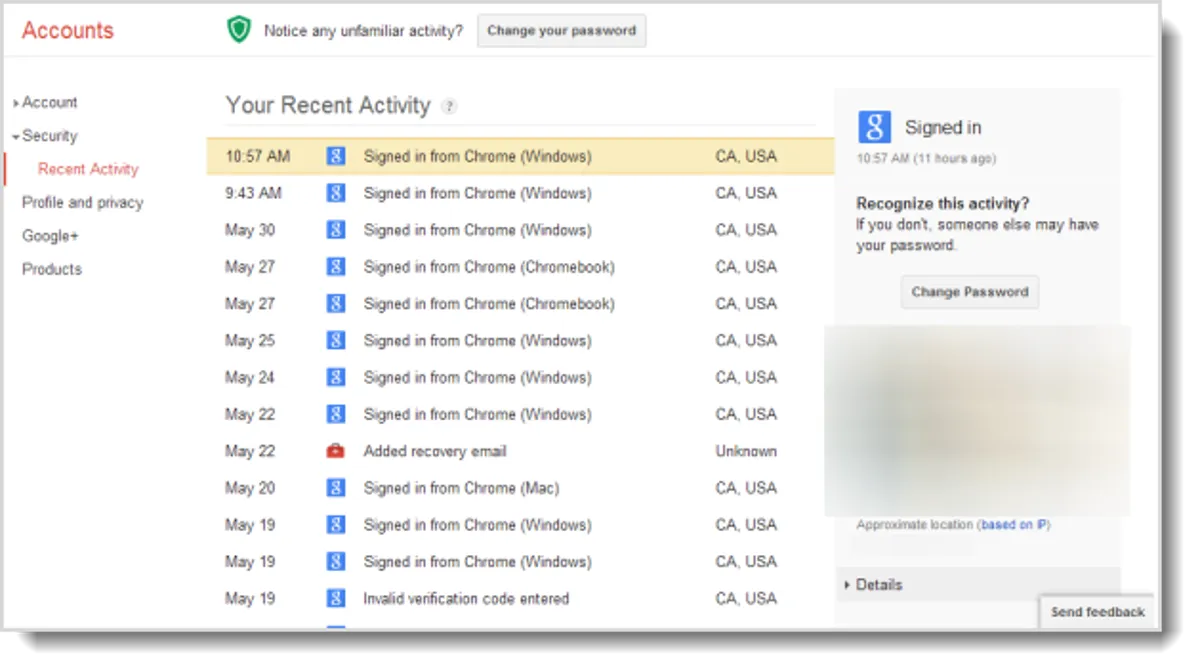Collapse the Security section in sidebar
The height and width of the screenshot is (670, 1200).
49,136
